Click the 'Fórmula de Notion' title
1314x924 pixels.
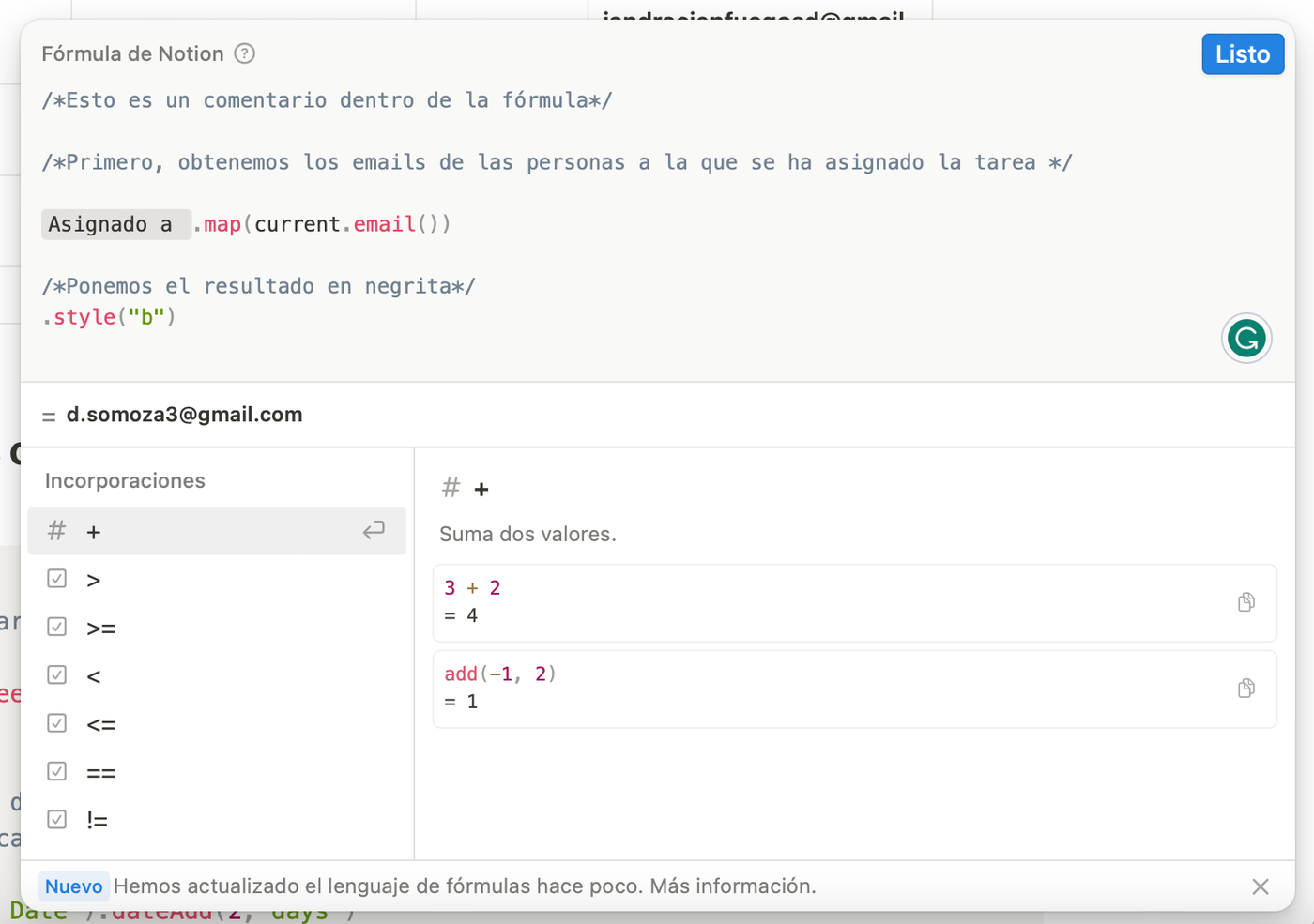click(x=132, y=53)
